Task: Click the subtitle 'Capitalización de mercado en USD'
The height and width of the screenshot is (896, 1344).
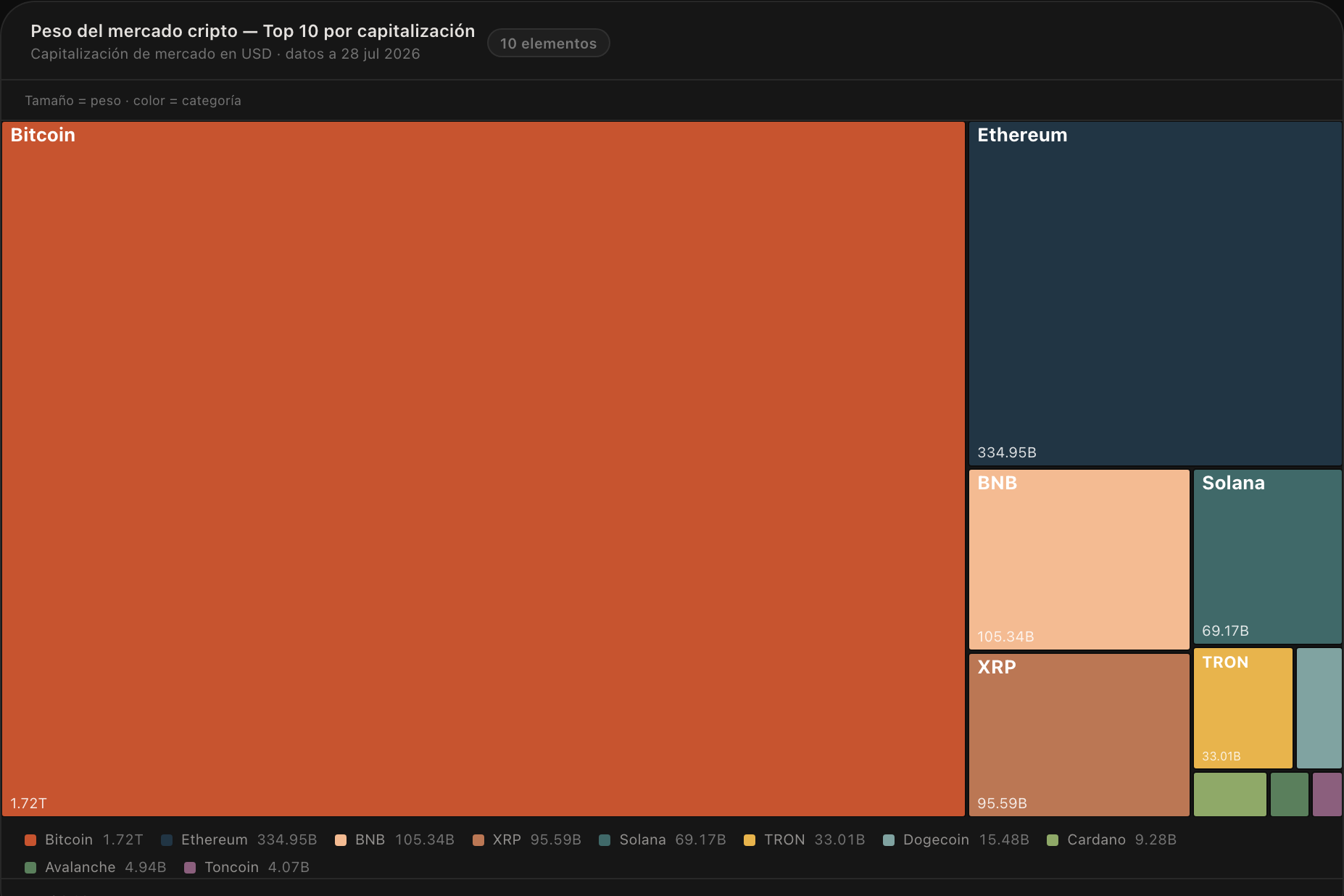Action: (x=151, y=54)
